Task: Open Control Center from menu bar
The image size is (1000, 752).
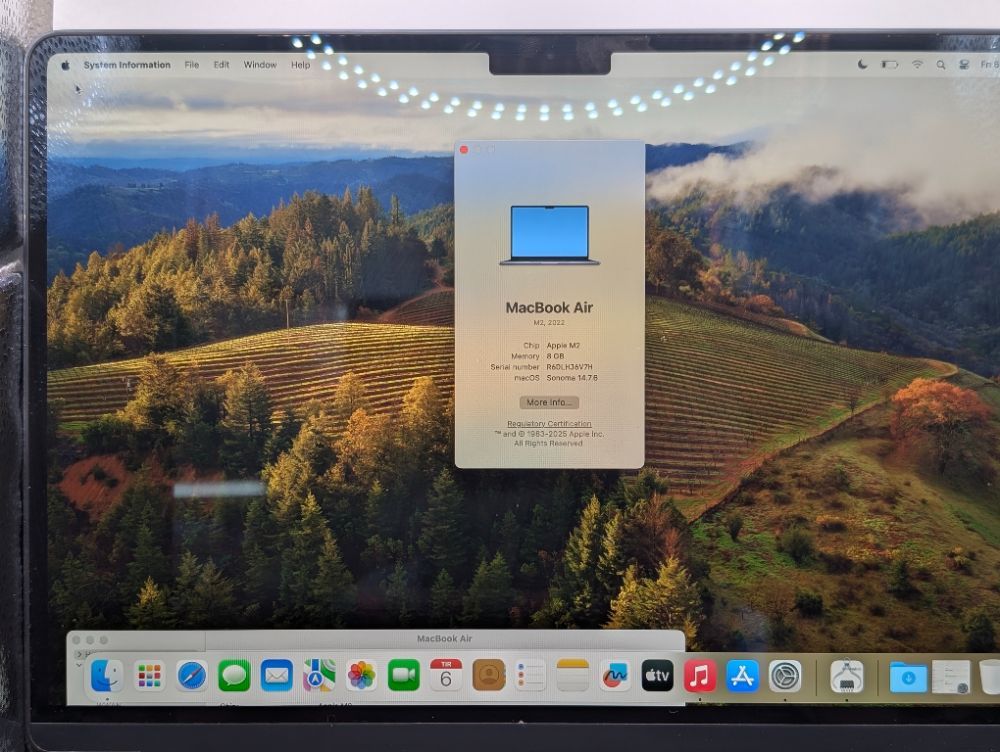Action: tap(964, 64)
